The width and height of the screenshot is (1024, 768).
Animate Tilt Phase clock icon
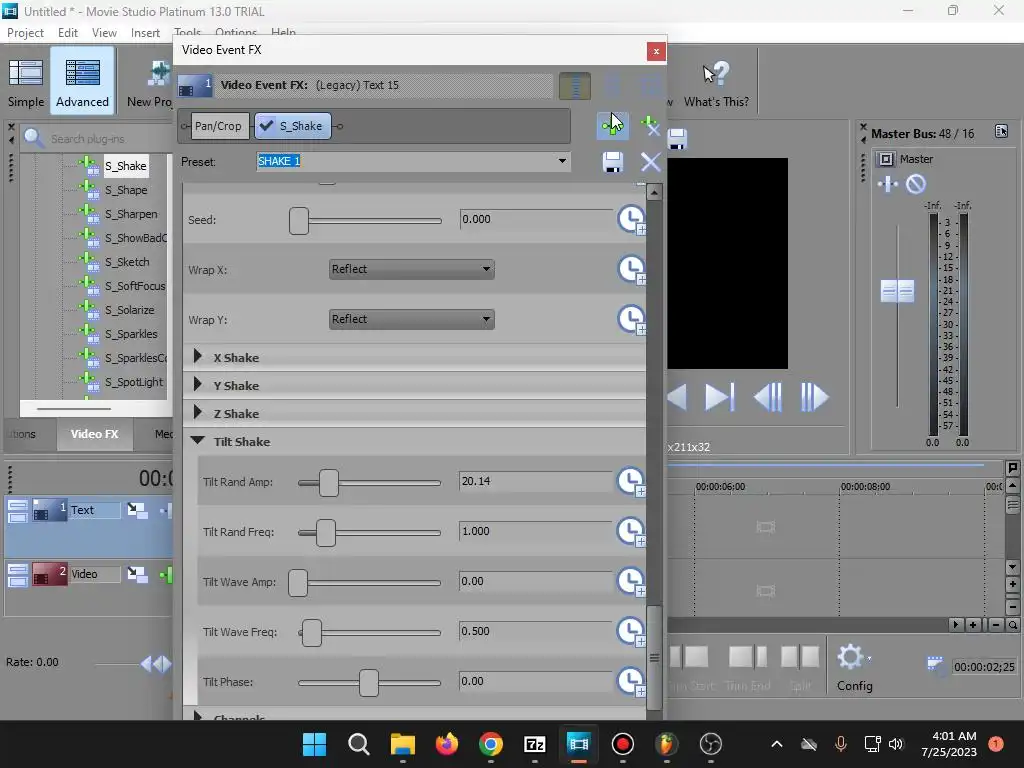632,682
